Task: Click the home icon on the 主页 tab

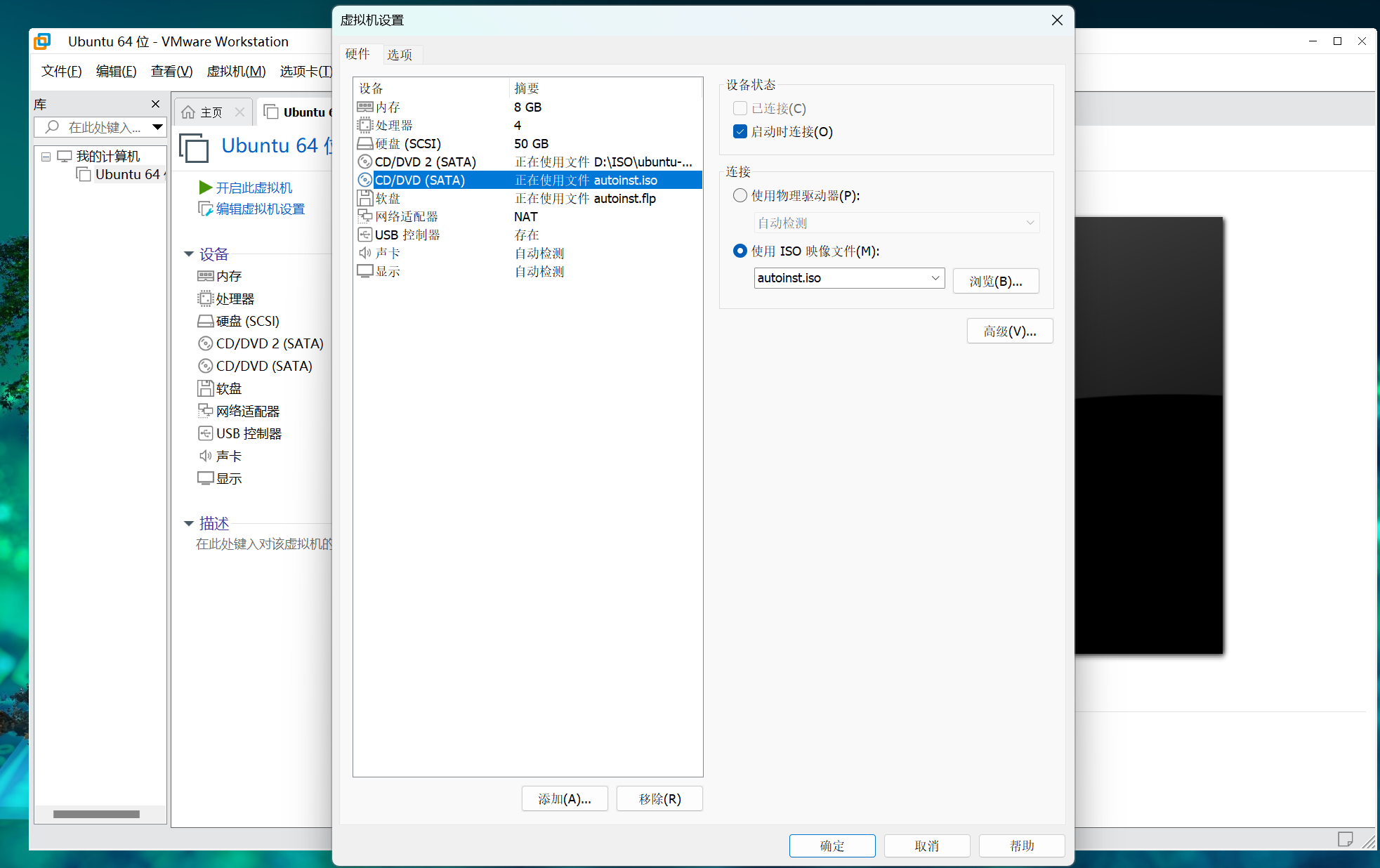Action: coord(188,112)
